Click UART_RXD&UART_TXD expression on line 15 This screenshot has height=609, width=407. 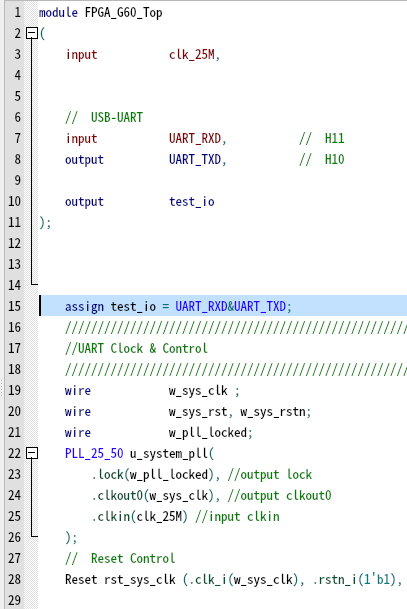[231, 306]
